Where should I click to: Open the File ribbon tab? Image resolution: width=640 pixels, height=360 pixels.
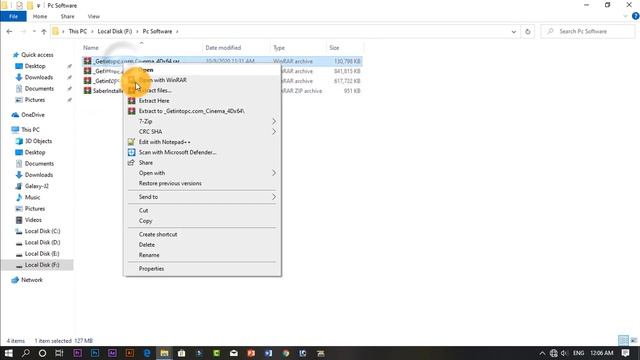pyautogui.click(x=13, y=16)
